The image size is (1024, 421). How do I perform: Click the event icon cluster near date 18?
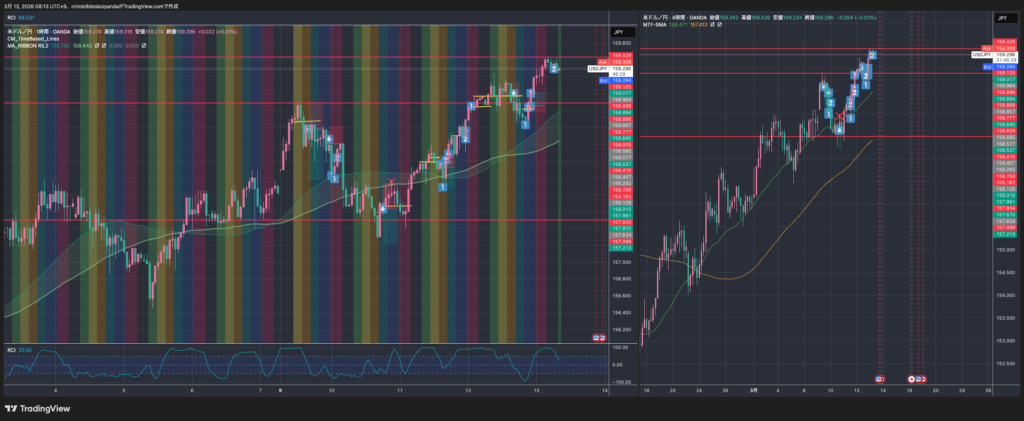click(x=917, y=379)
